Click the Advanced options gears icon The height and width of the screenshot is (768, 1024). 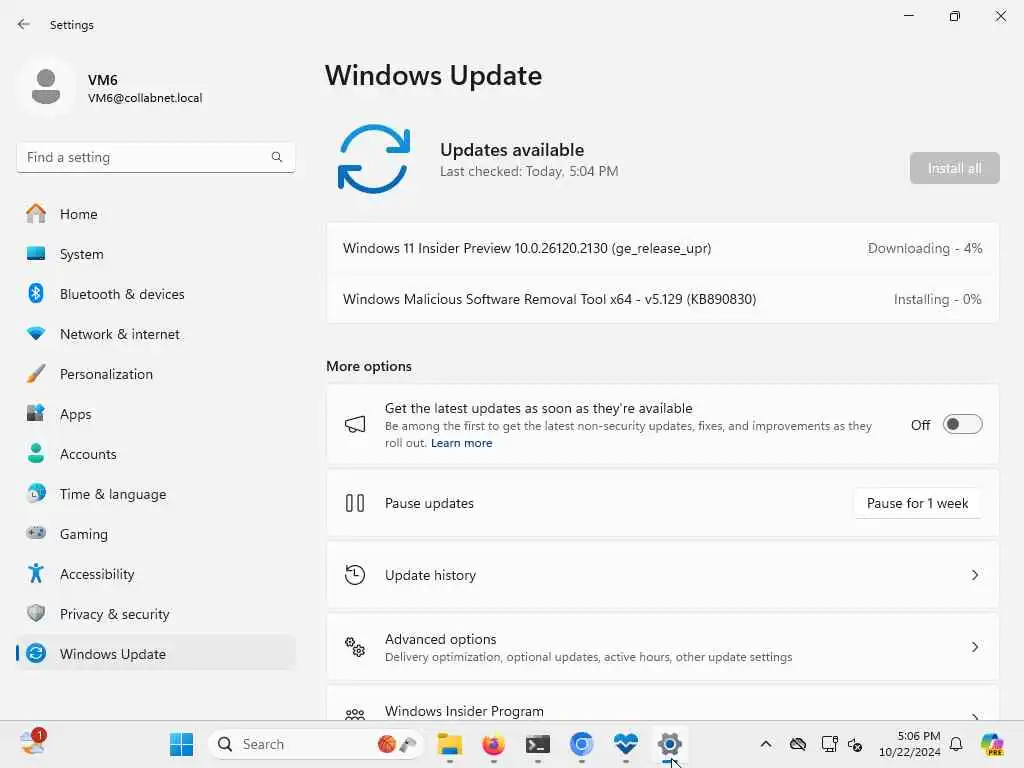tap(355, 647)
